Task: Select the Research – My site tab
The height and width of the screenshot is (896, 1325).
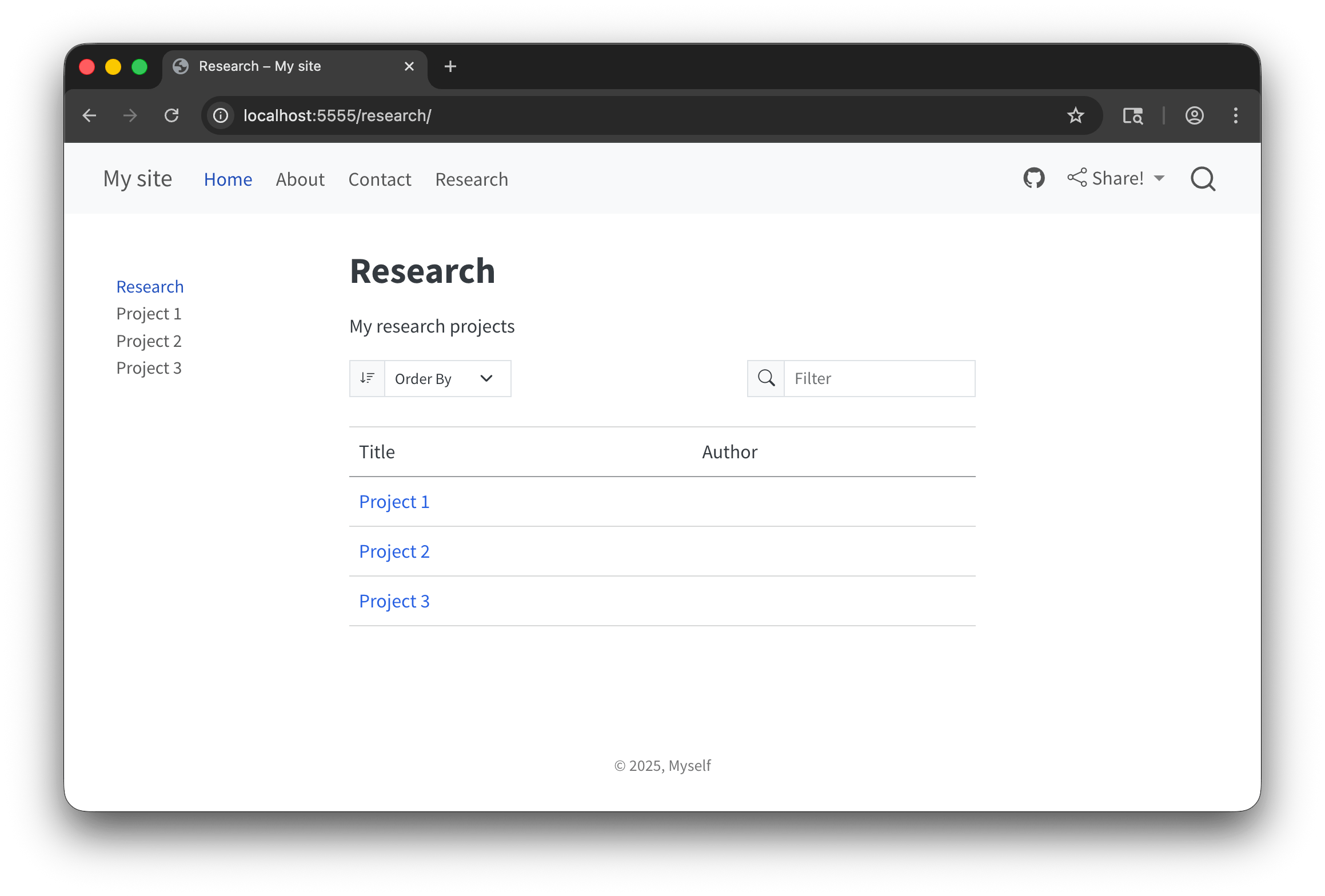Action: click(286, 66)
